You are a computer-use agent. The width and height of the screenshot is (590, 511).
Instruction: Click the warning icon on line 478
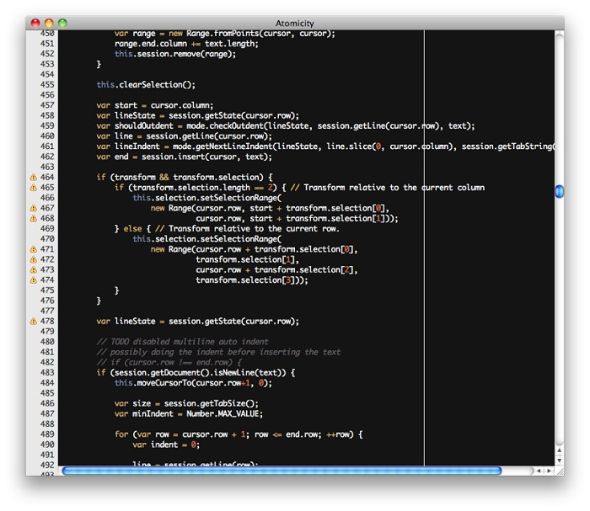[33, 321]
